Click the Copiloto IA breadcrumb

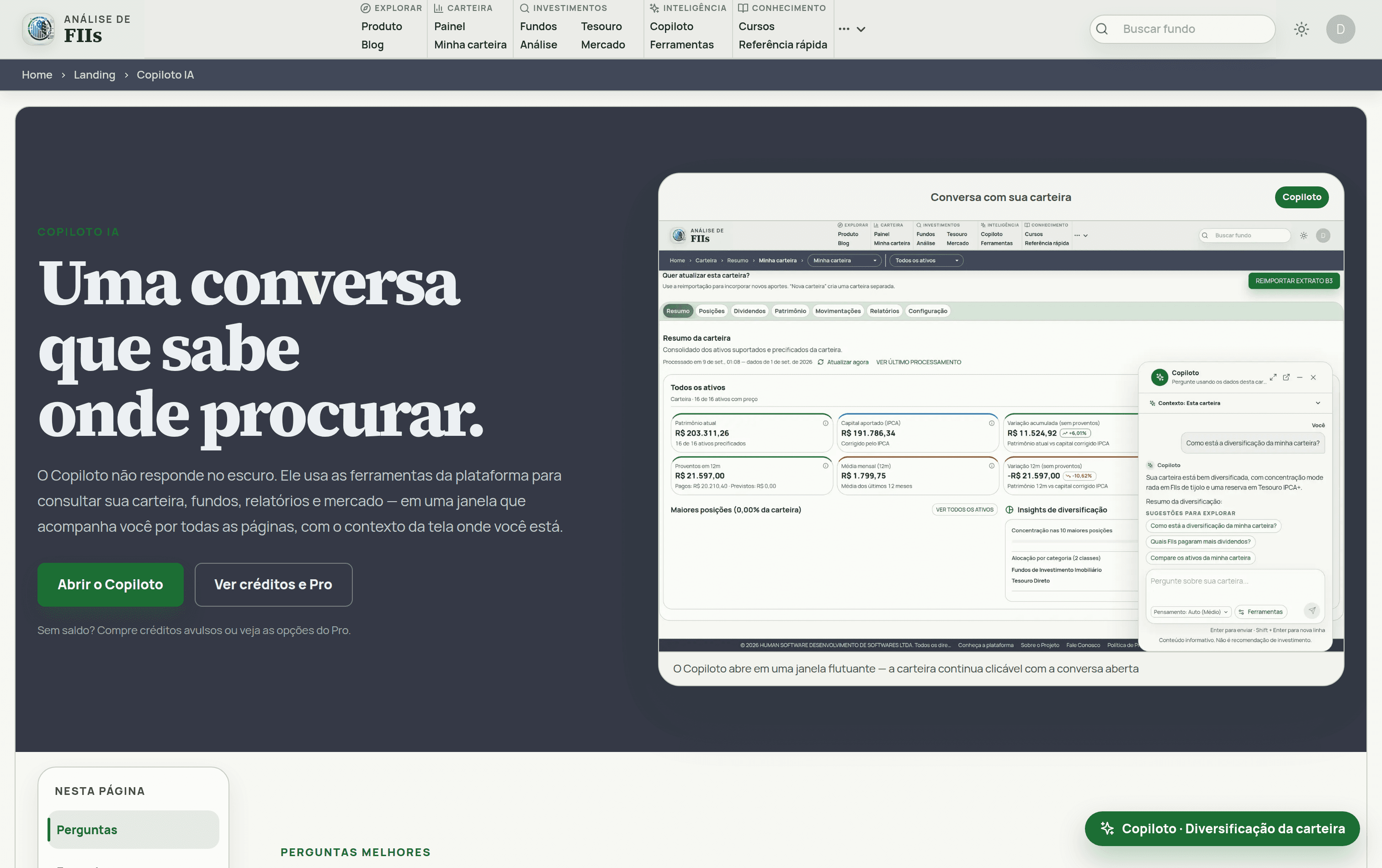tap(165, 74)
